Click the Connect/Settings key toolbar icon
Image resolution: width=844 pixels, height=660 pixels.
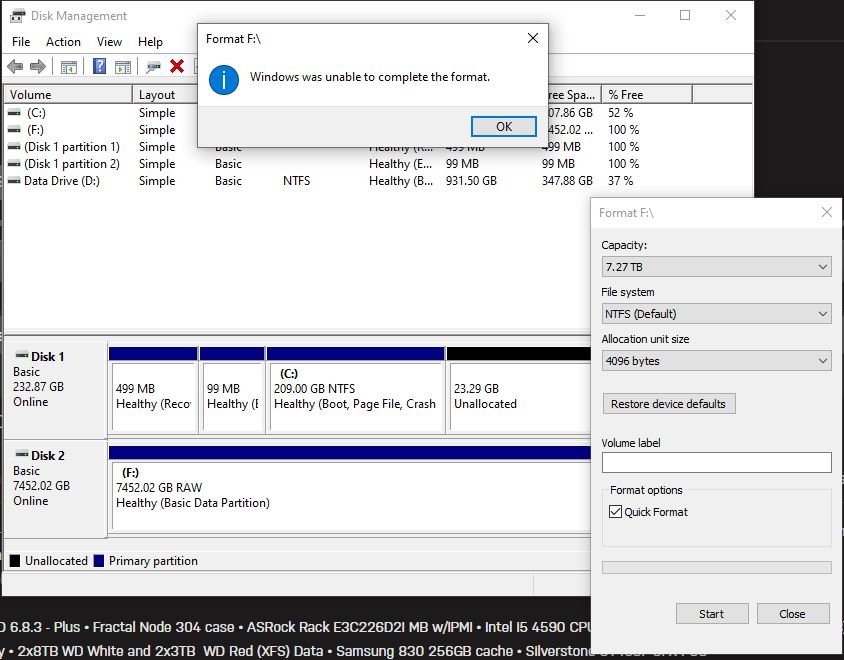click(x=153, y=67)
